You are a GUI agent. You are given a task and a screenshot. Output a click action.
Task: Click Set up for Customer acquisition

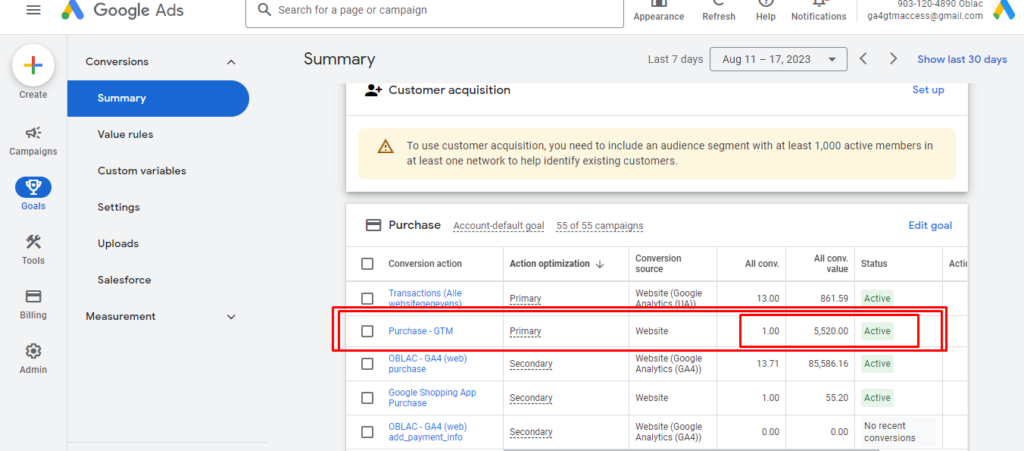click(928, 90)
